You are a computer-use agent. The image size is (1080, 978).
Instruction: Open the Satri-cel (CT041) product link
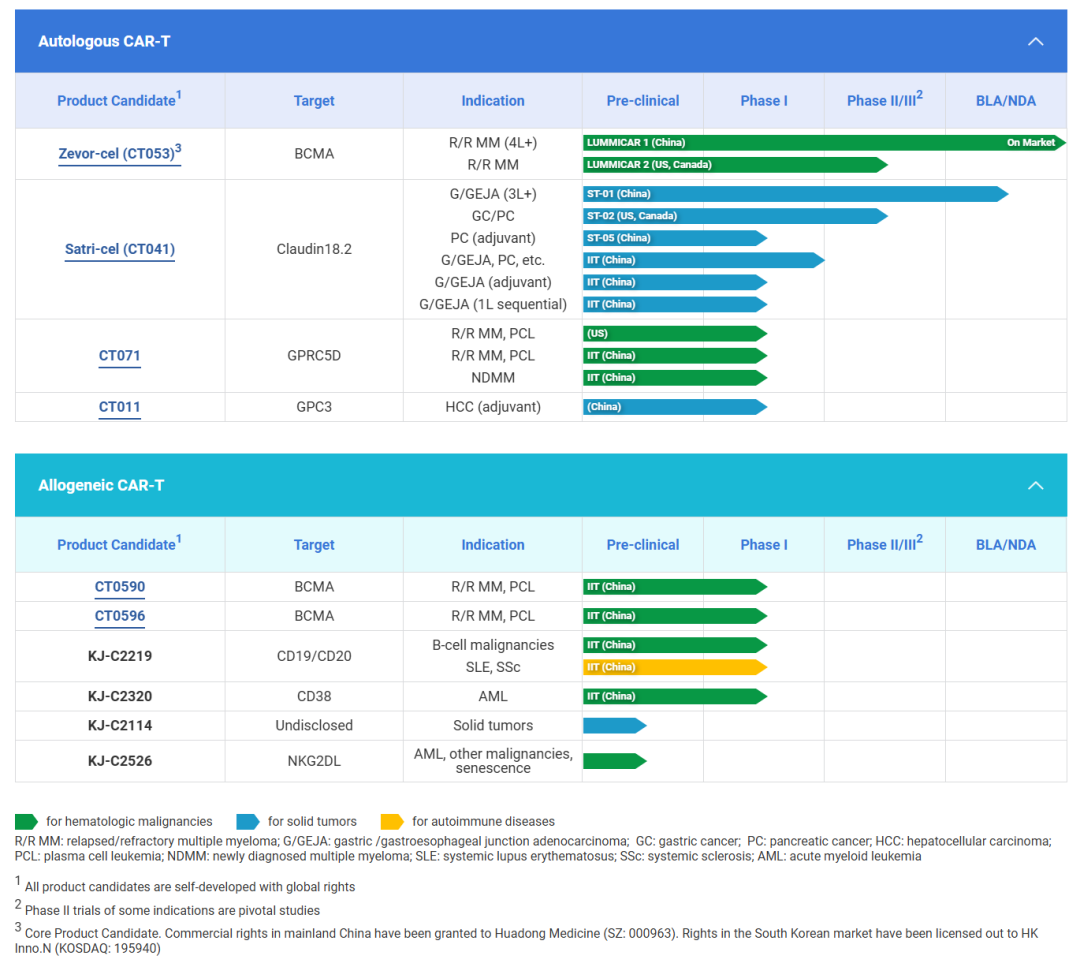[x=119, y=249]
